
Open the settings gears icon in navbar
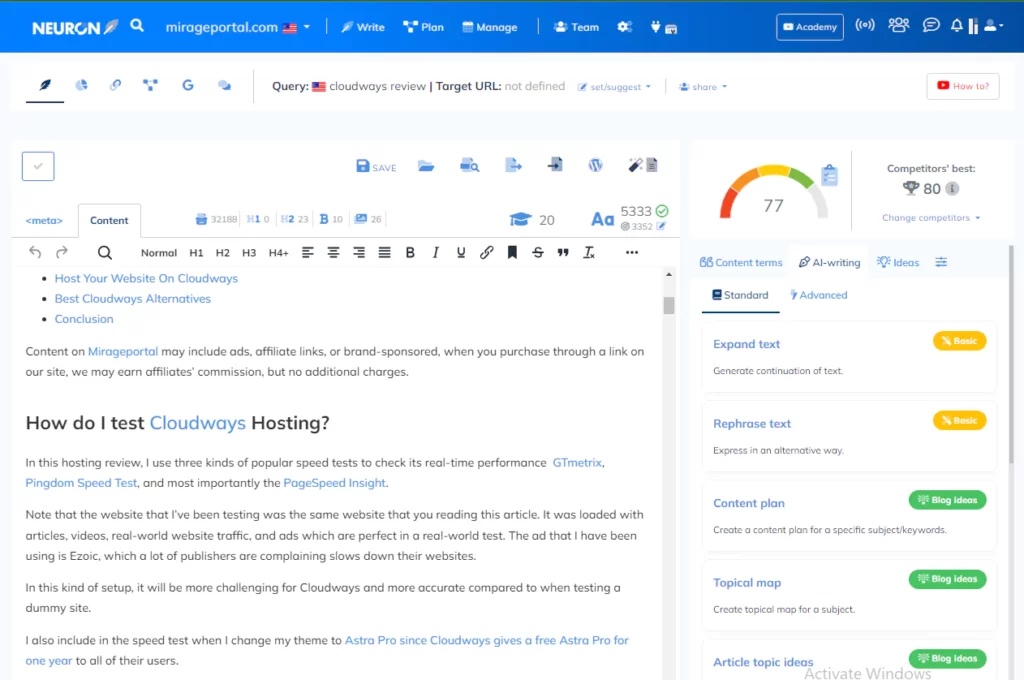click(624, 27)
